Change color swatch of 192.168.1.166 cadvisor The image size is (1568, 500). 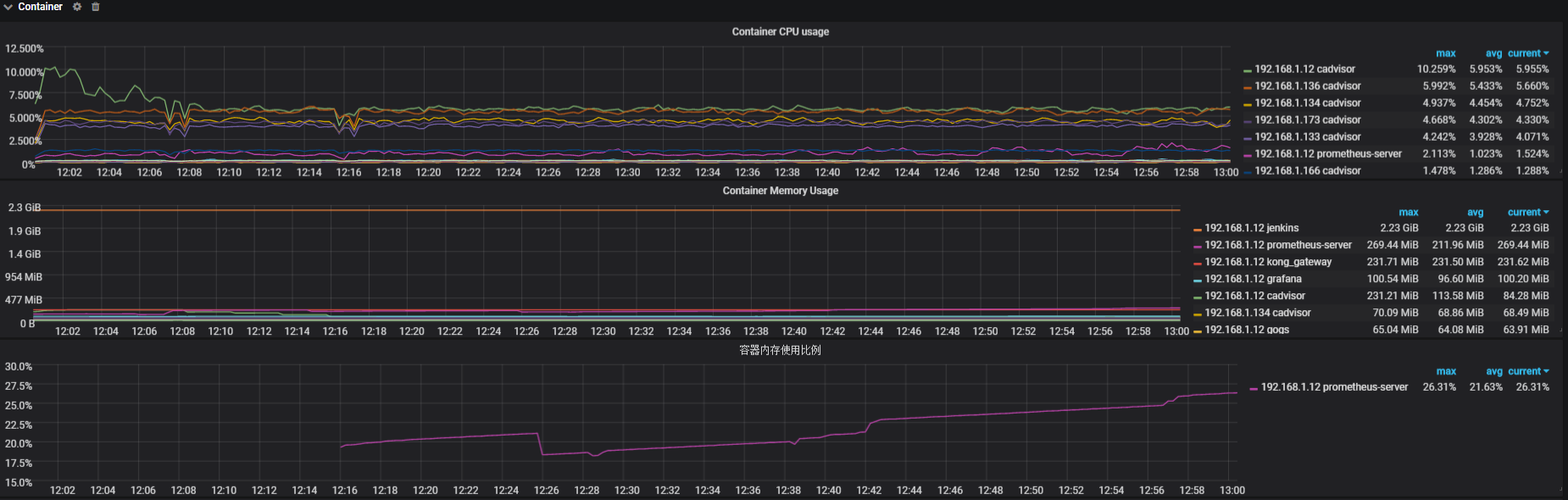1248,172
